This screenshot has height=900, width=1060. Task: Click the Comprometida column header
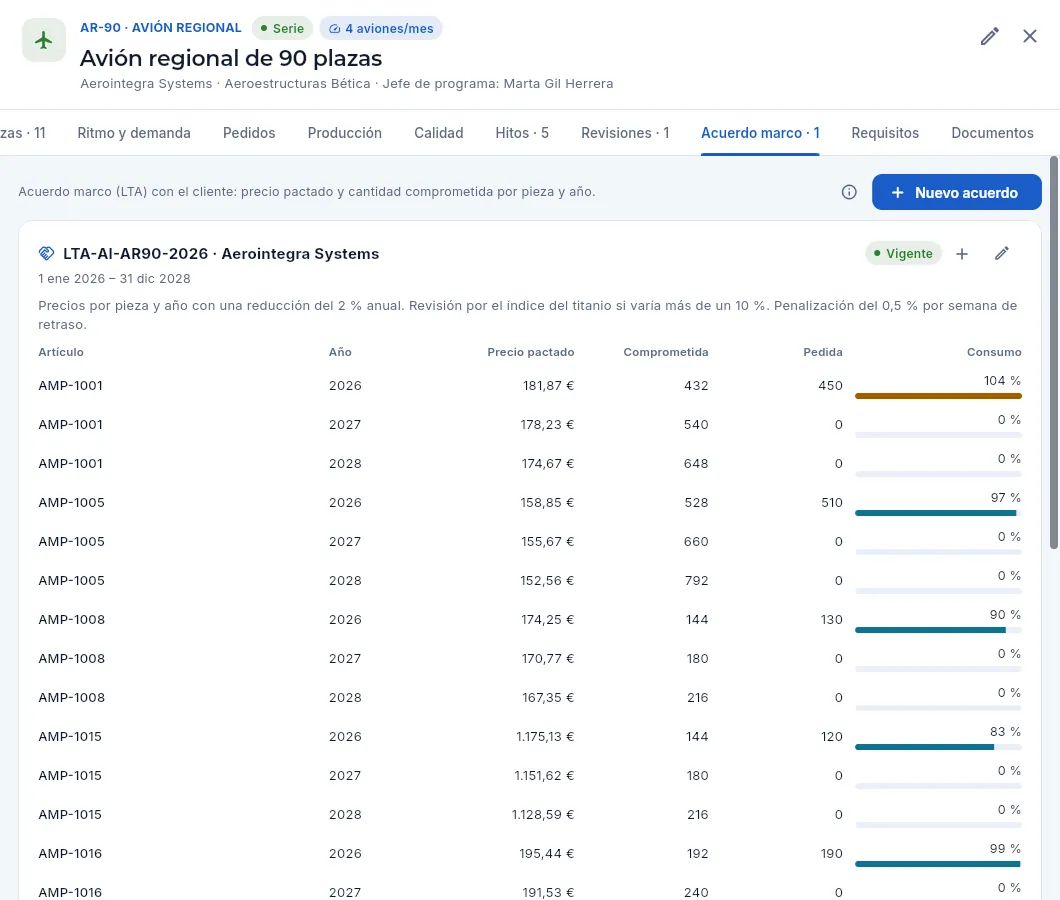(x=666, y=352)
